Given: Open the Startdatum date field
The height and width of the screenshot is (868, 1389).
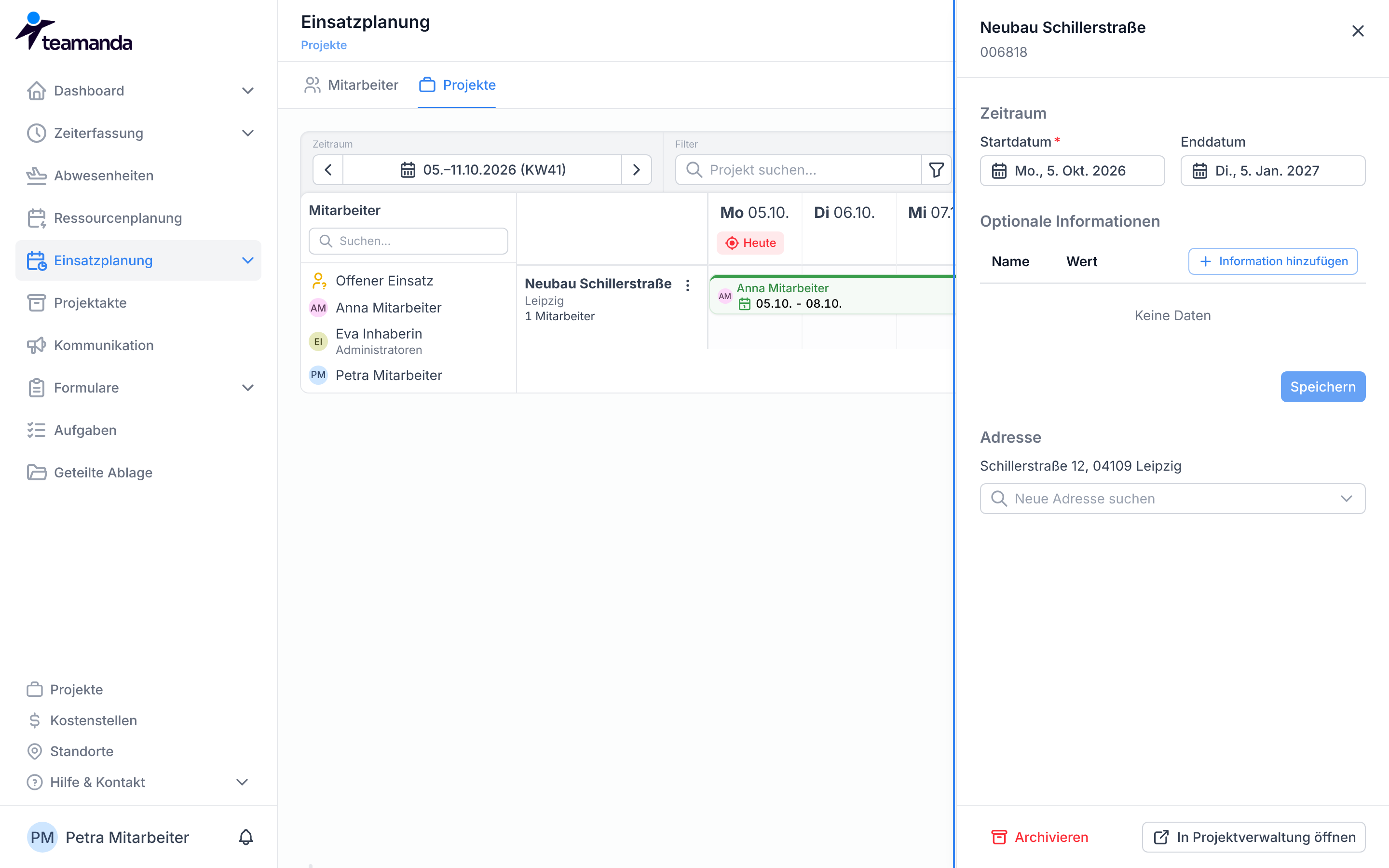Looking at the screenshot, I should (1072, 171).
